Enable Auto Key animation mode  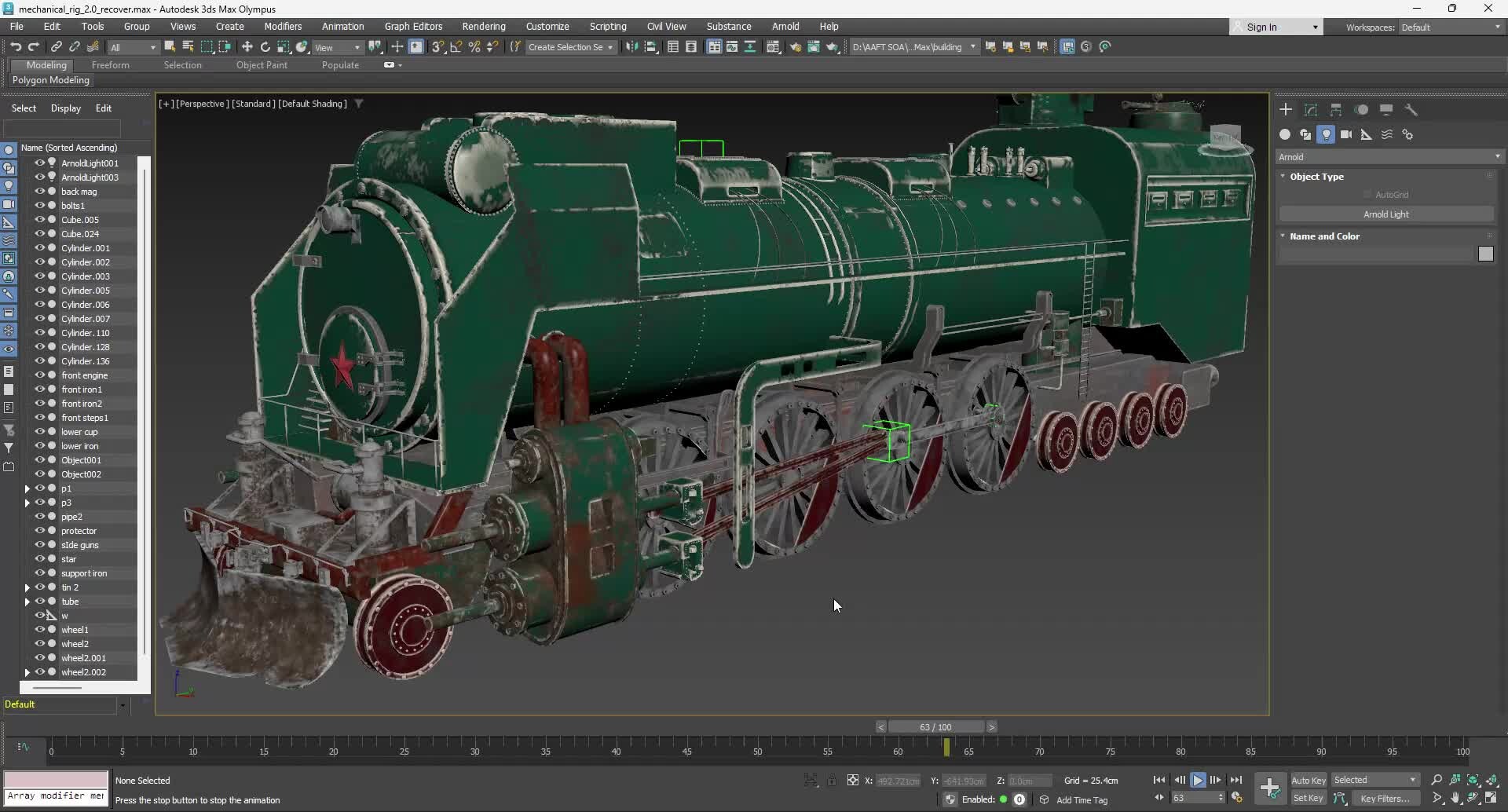point(1308,780)
